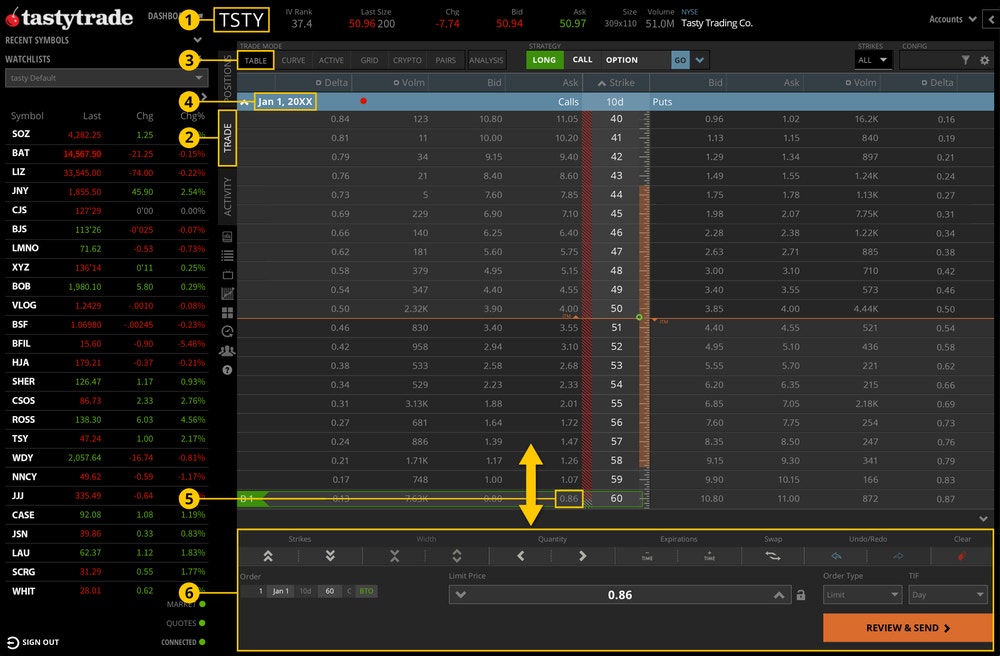This screenshot has width=1000, height=656.
Task: Open the config gear icon
Action: pyautogui.click(x=984, y=59)
